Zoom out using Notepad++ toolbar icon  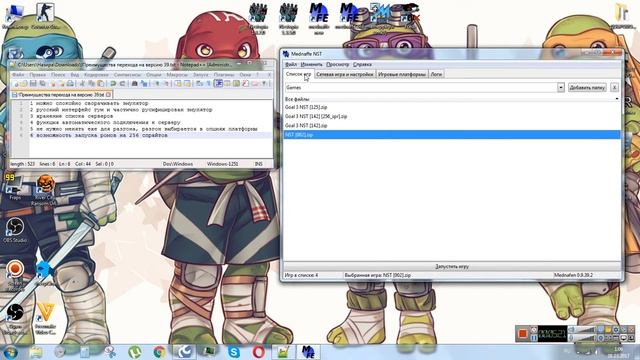tap(166, 84)
